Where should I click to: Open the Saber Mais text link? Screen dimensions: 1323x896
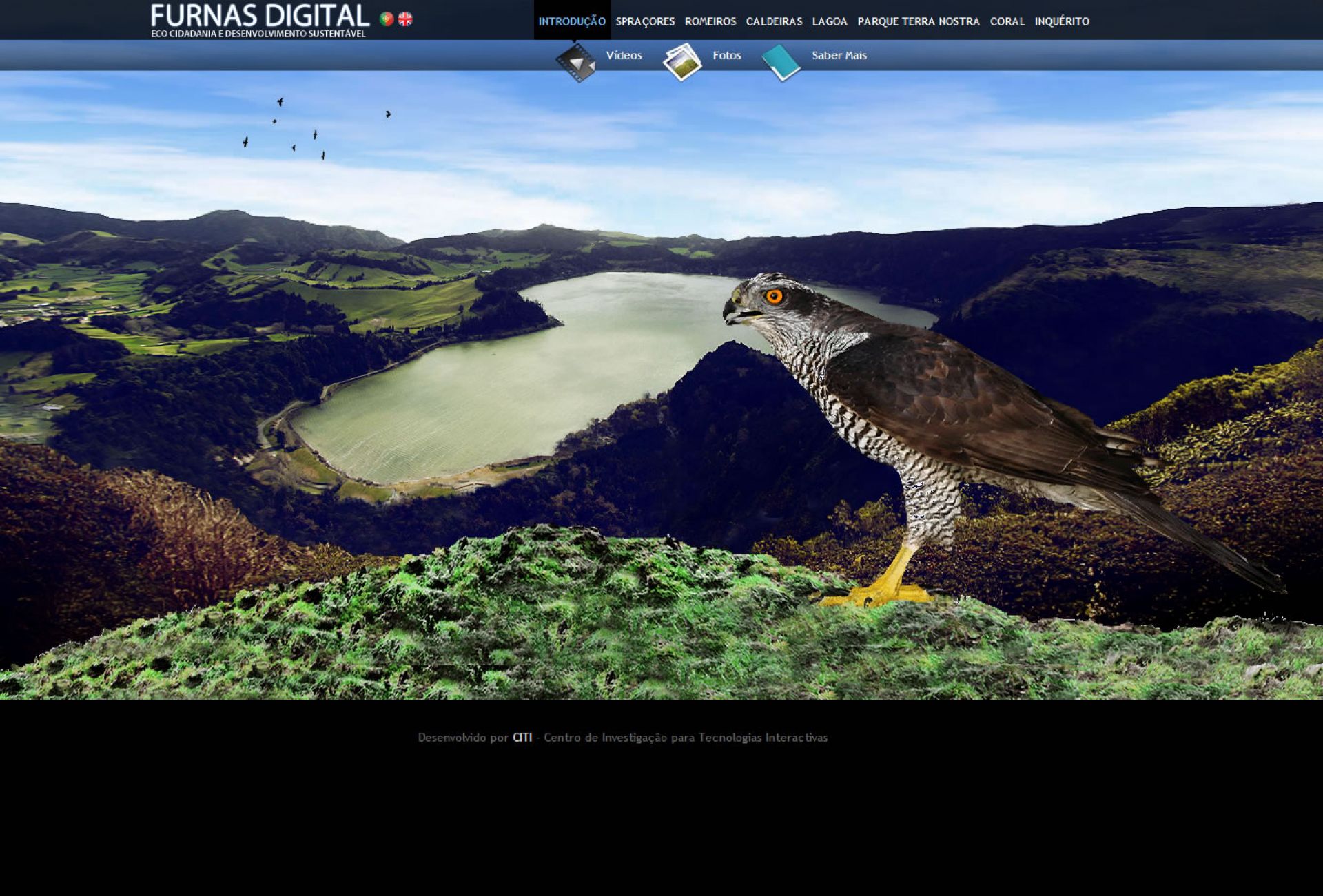pyautogui.click(x=839, y=56)
